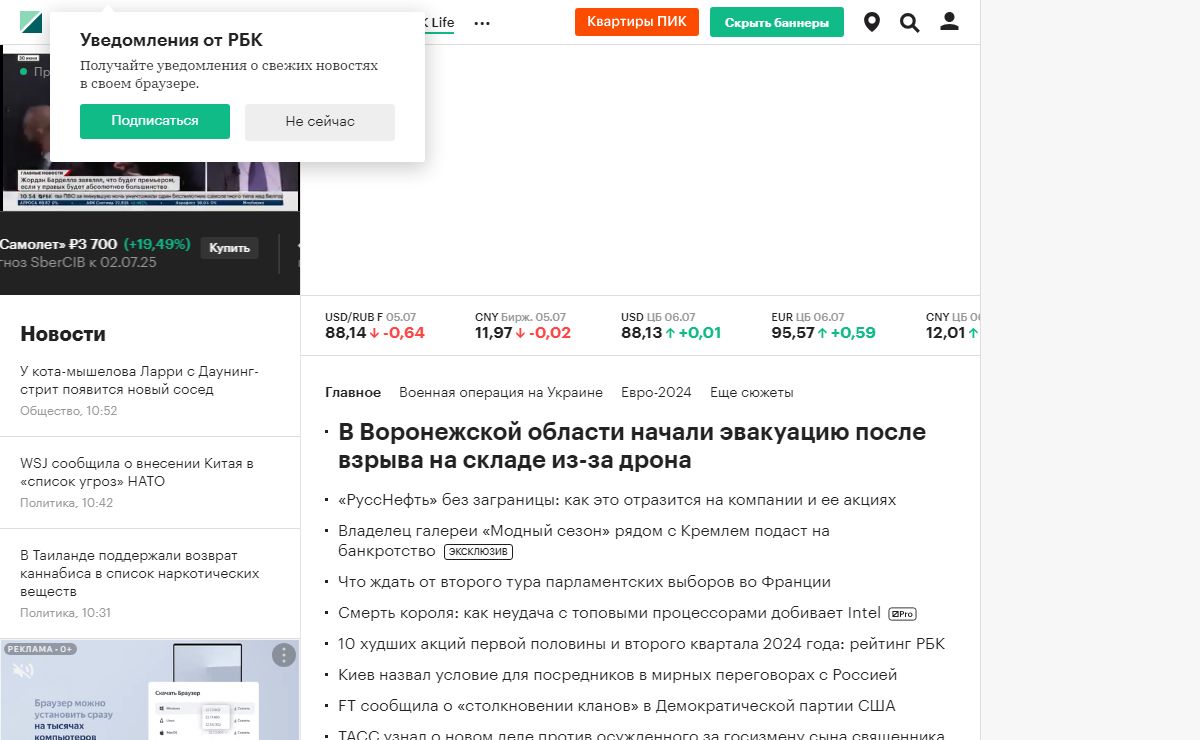The image size is (1200, 740).
Task: Click the «Общество, 10:52» category label
Action: [x=69, y=411]
